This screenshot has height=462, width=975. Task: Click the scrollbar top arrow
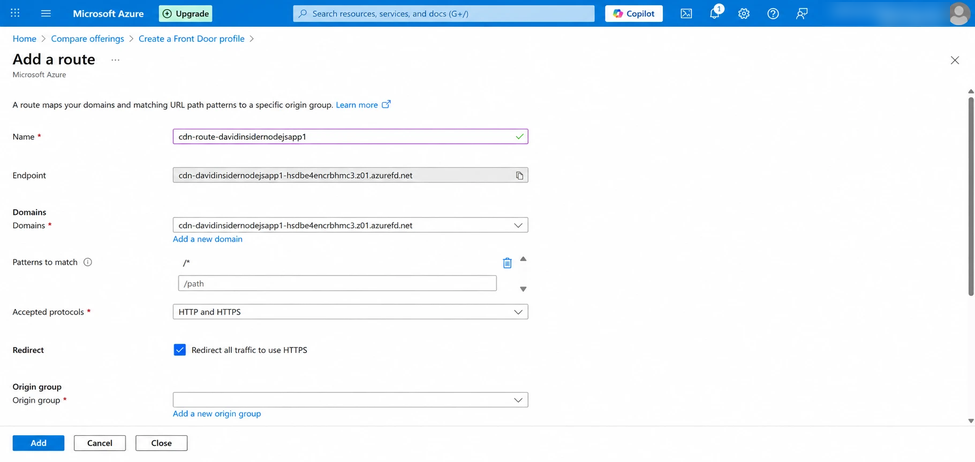[x=971, y=92]
